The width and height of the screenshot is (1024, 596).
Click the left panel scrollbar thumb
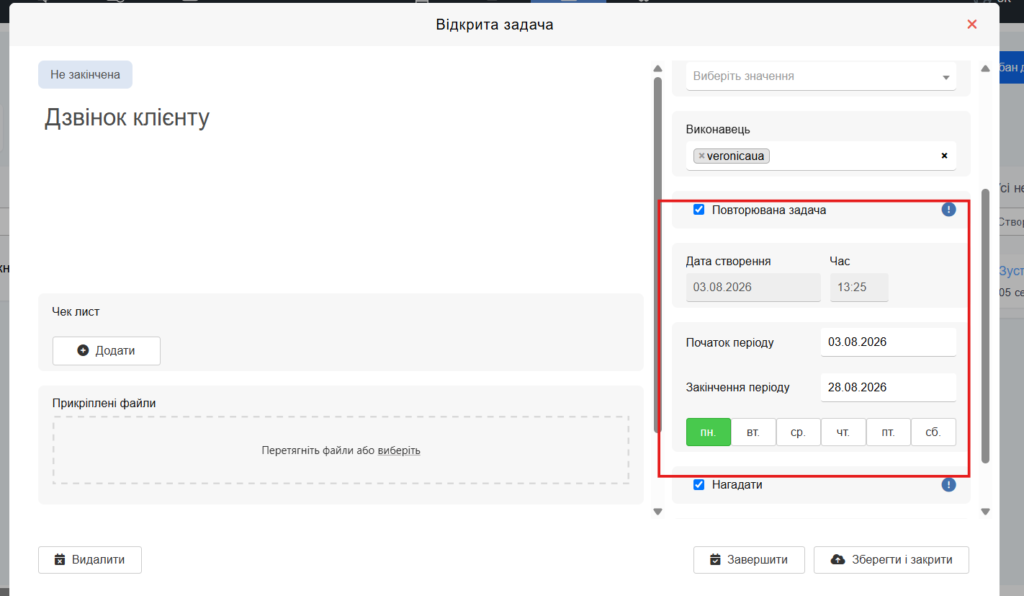[658, 255]
